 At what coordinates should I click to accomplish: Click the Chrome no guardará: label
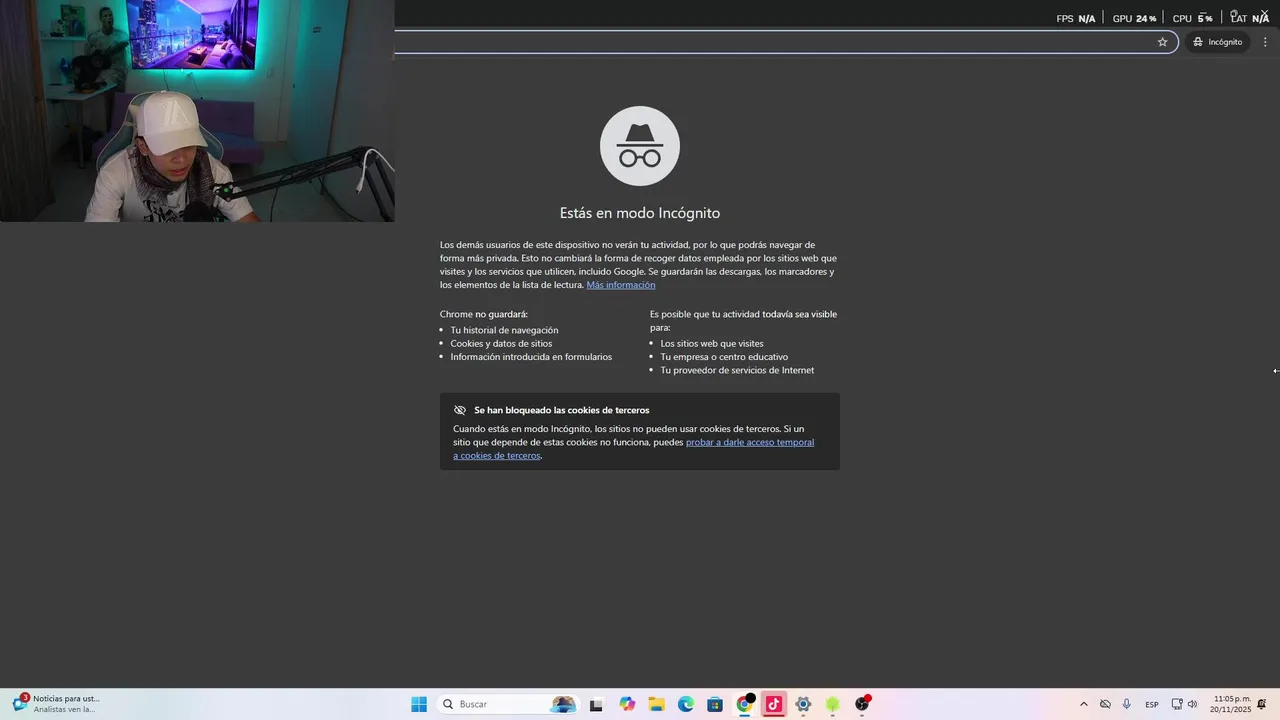pyautogui.click(x=484, y=314)
